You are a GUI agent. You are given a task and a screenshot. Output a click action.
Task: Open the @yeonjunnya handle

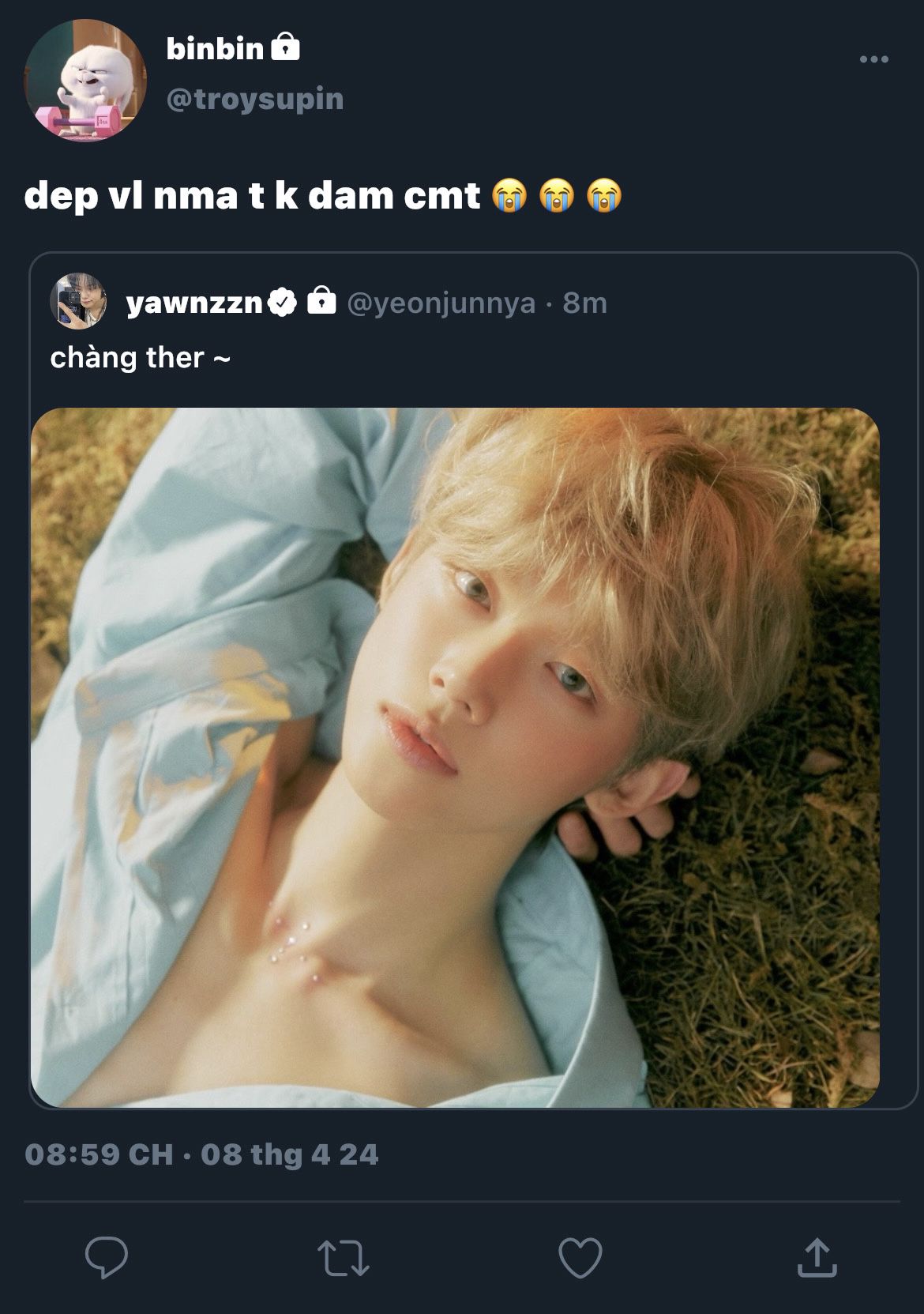(x=441, y=303)
